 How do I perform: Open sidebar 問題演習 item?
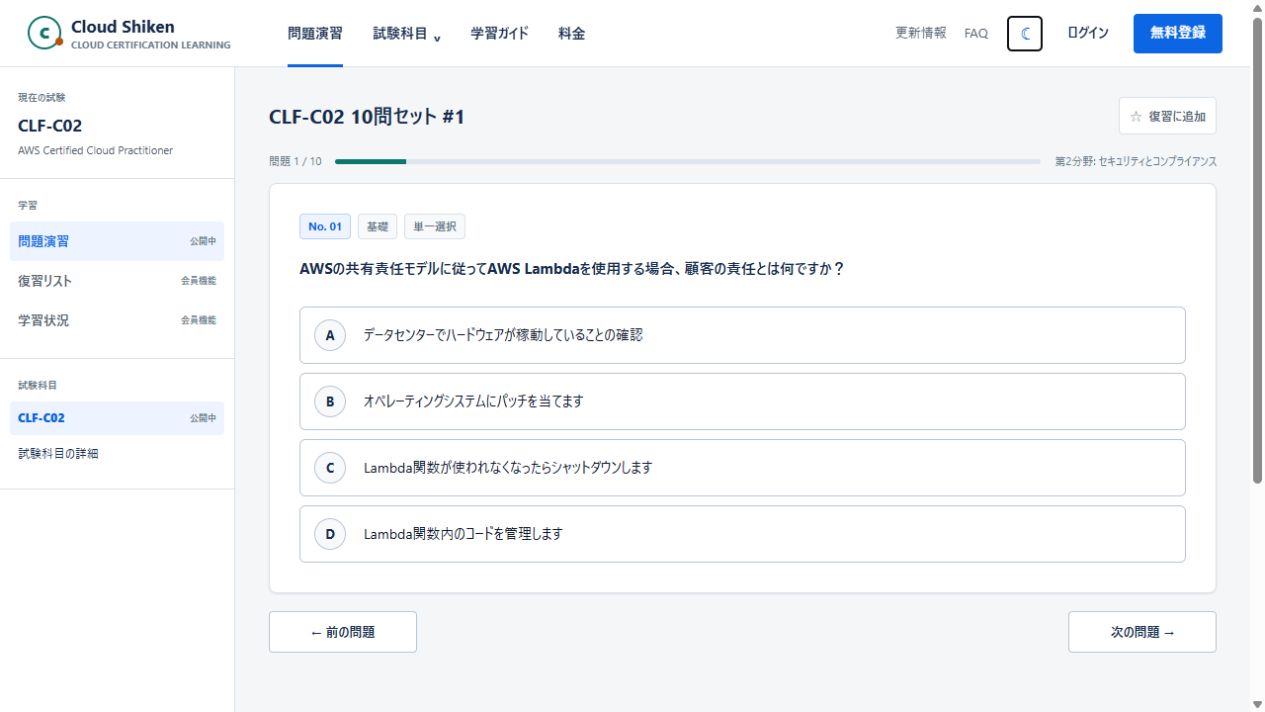[x=117, y=241]
